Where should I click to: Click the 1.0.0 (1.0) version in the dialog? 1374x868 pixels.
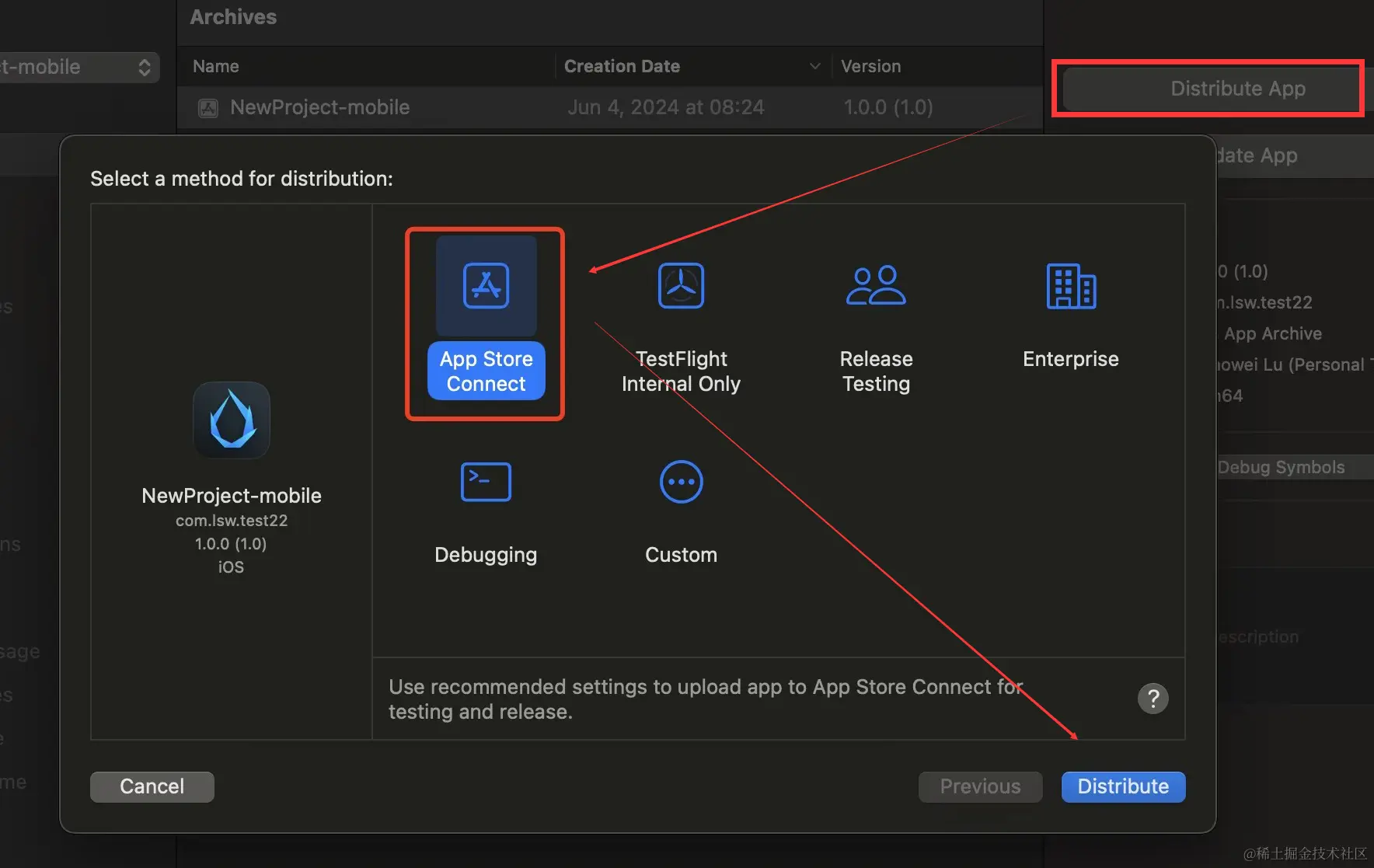(231, 544)
